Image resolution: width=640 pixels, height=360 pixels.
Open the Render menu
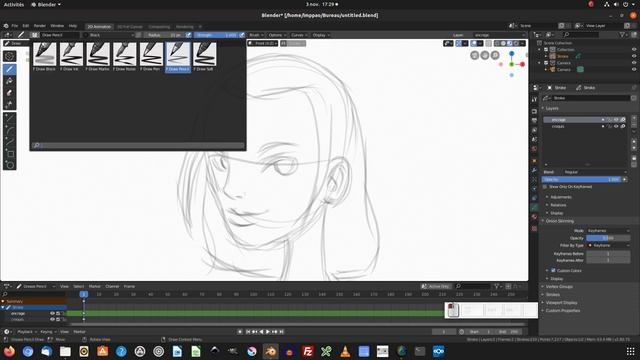(x=39, y=26)
